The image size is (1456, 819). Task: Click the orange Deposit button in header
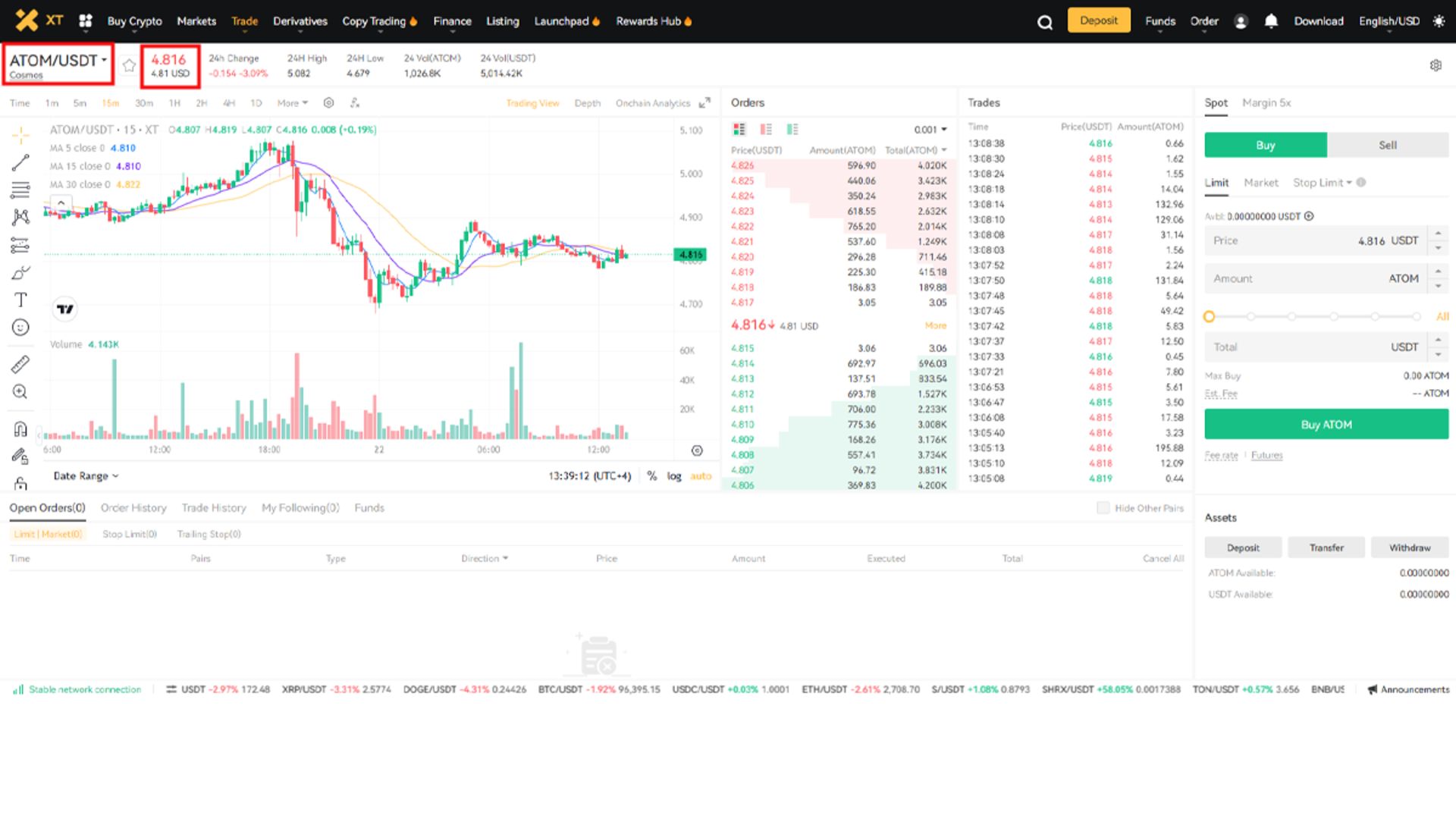(x=1099, y=20)
